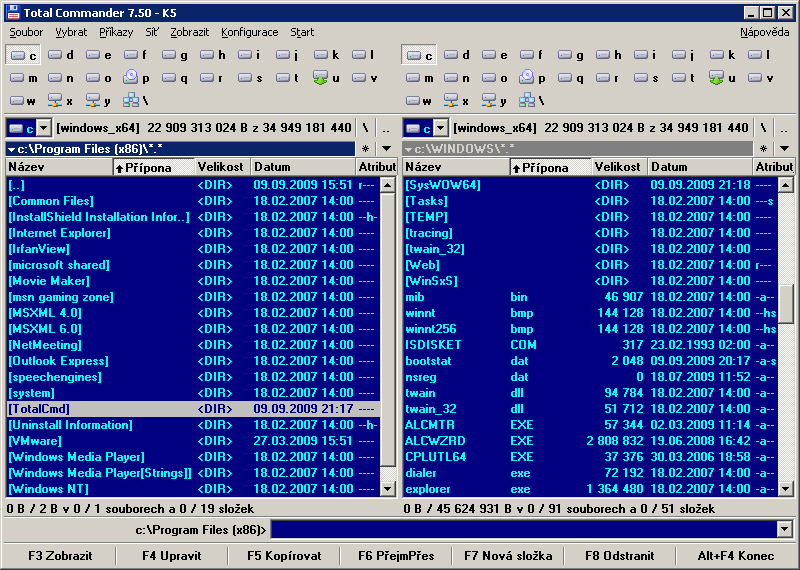Open right panel drive dropdown list
The image size is (800, 570).
(441, 128)
